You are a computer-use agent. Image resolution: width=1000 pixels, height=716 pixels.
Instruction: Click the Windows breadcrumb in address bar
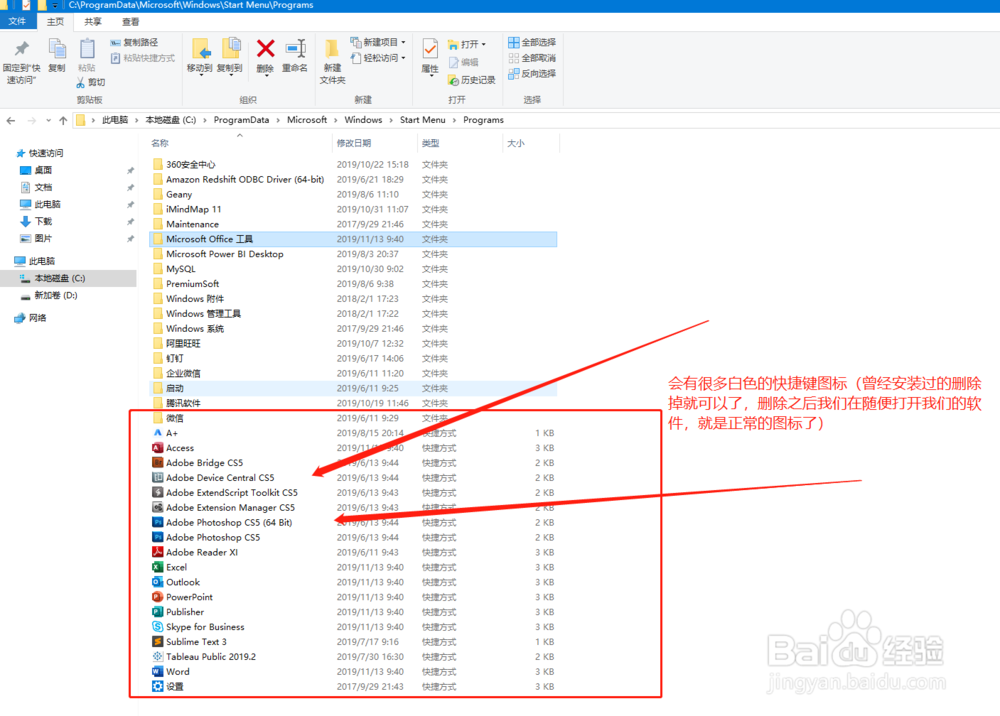coord(363,120)
